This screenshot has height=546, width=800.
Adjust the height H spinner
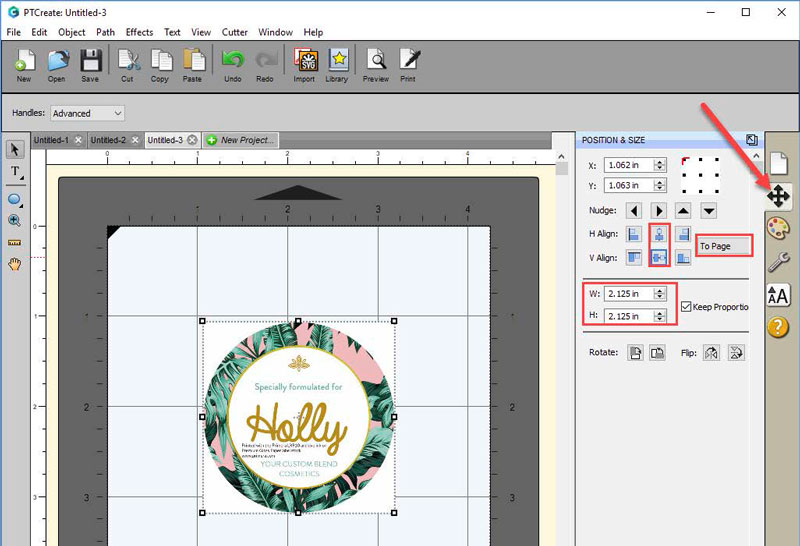[660, 316]
